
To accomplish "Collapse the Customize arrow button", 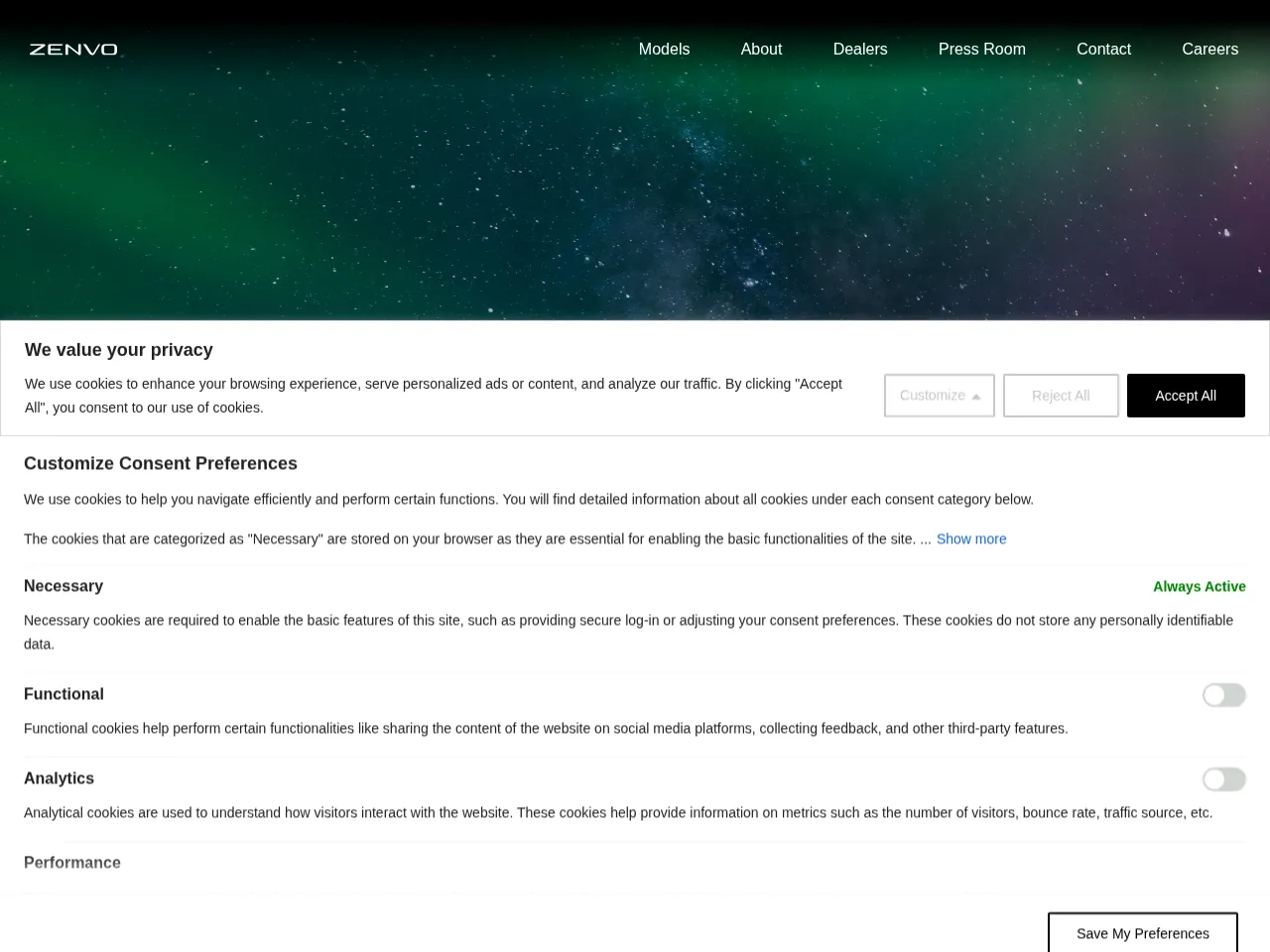I will tap(939, 396).
